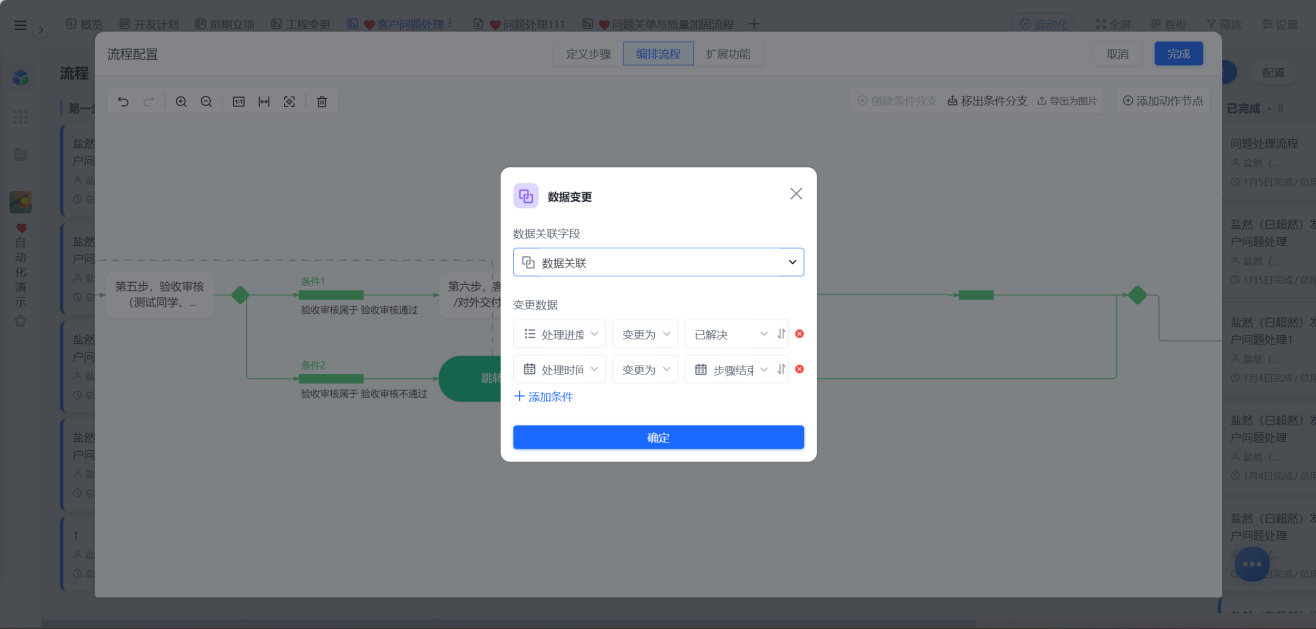Add a new tab with plus icon

[754, 24]
